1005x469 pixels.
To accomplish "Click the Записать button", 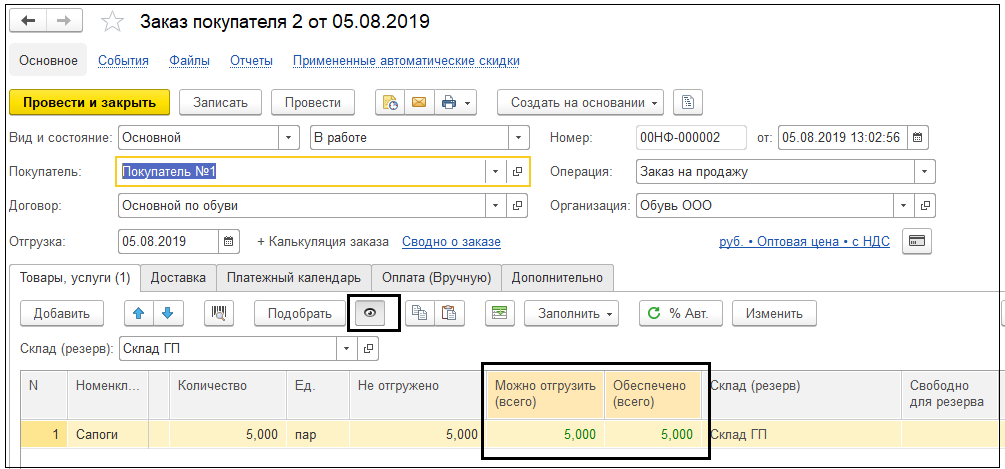I will [x=220, y=102].
